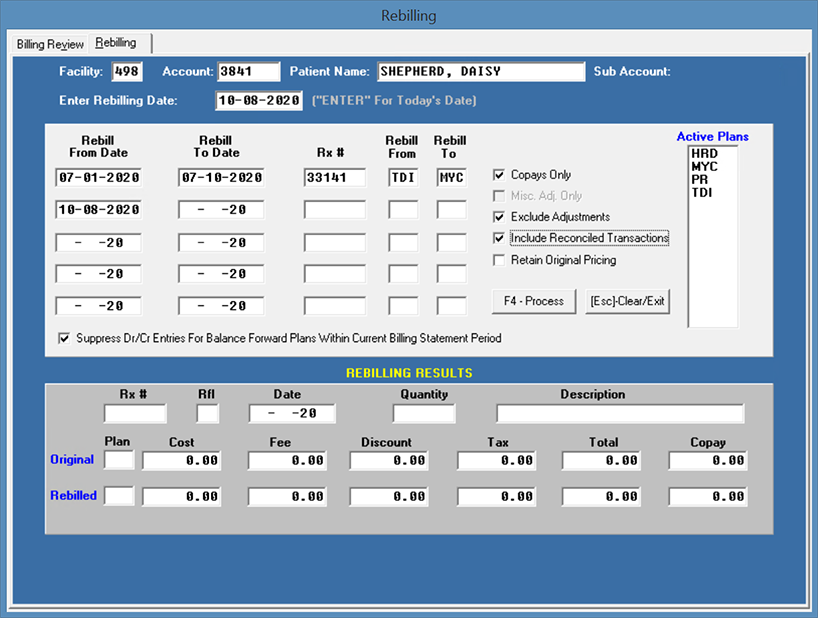This screenshot has width=818, height=618.
Task: Click the [Esc]-Clear/Exit button
Action: pyautogui.click(x=627, y=301)
